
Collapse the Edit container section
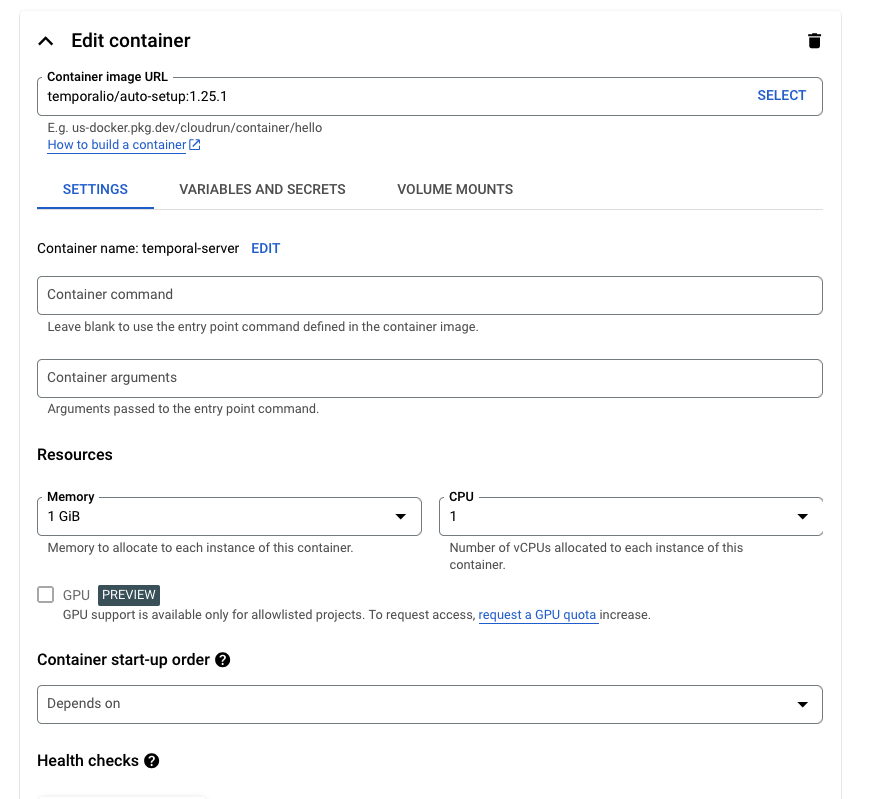[45, 41]
